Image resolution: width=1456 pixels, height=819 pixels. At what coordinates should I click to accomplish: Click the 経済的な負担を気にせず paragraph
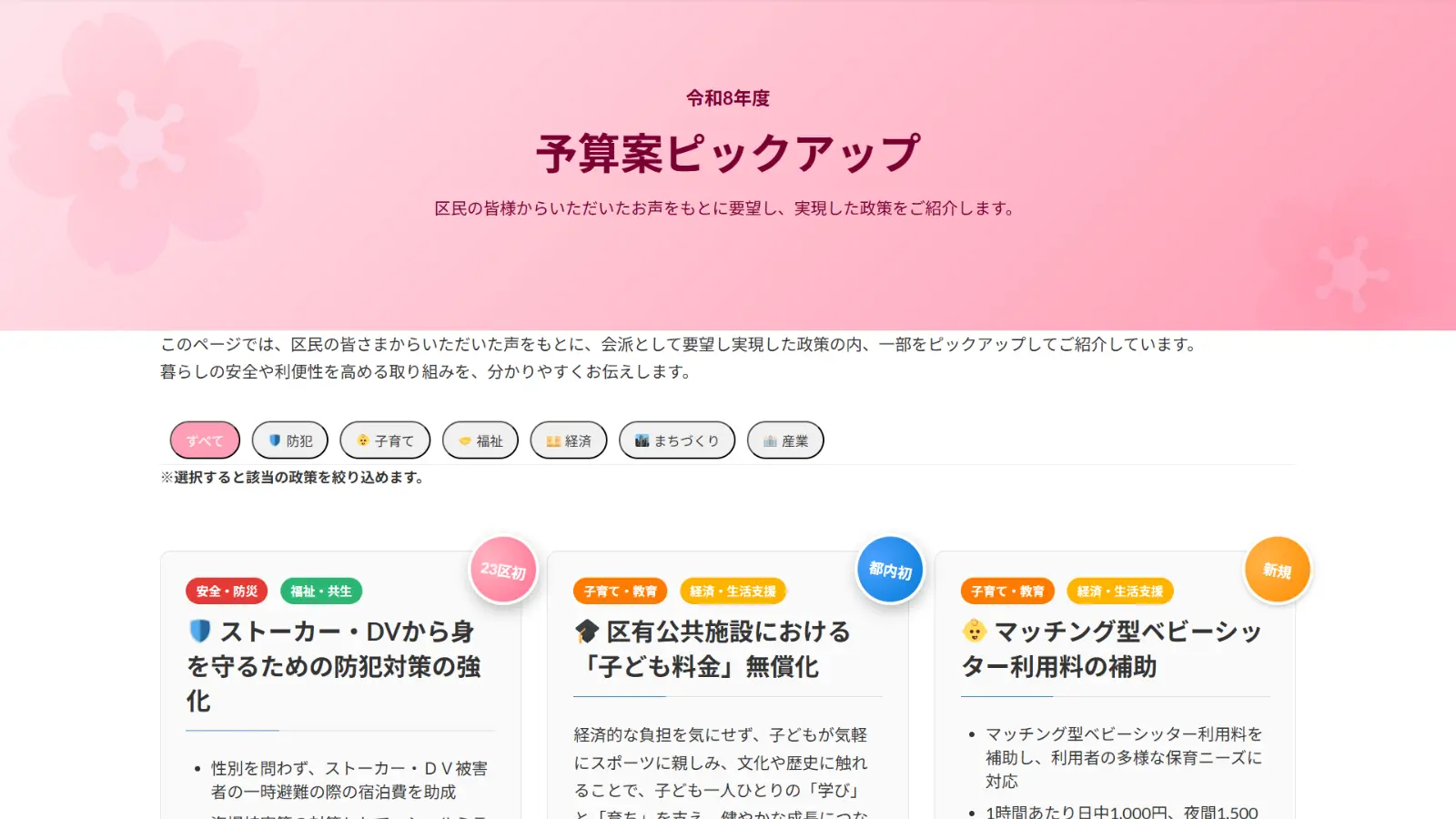pos(721,773)
